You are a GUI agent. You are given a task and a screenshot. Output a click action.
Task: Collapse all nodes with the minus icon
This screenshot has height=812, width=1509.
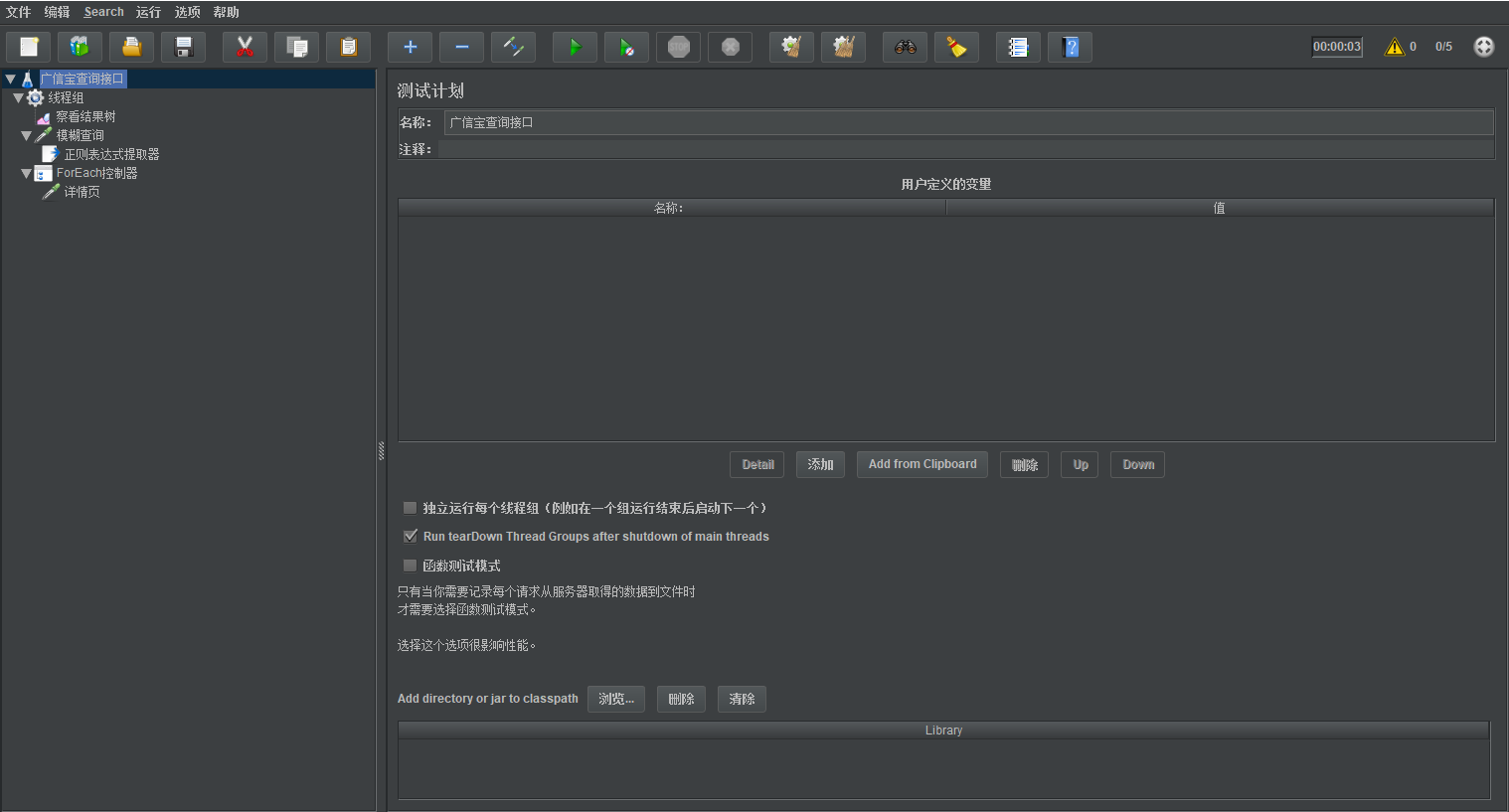[x=461, y=47]
